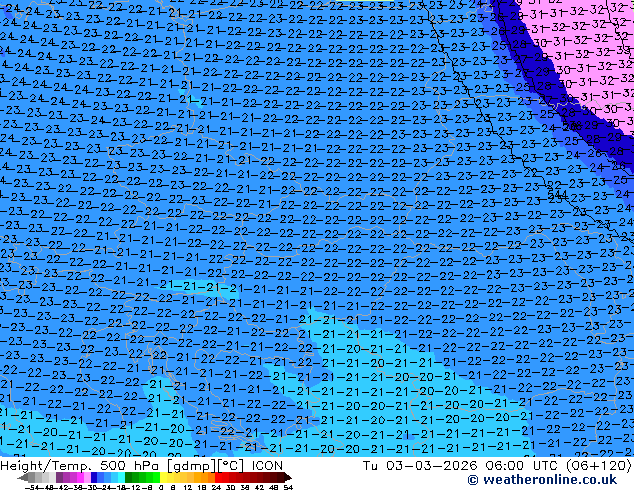634x490 pixels.
Task: Click the '[gdmp]' unit label
Action: [x=192, y=466]
